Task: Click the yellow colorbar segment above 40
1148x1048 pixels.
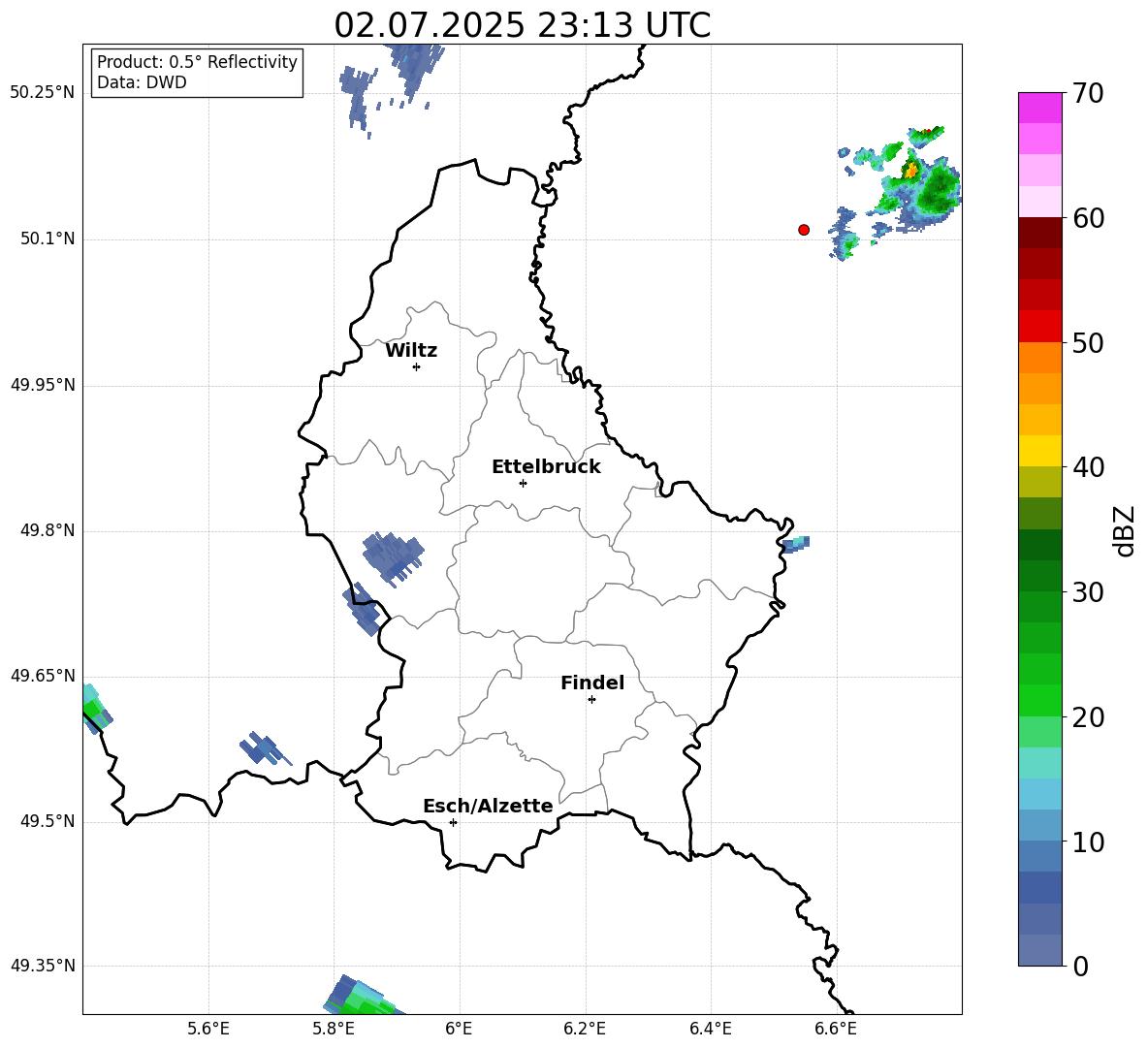Action: (x=1039, y=451)
